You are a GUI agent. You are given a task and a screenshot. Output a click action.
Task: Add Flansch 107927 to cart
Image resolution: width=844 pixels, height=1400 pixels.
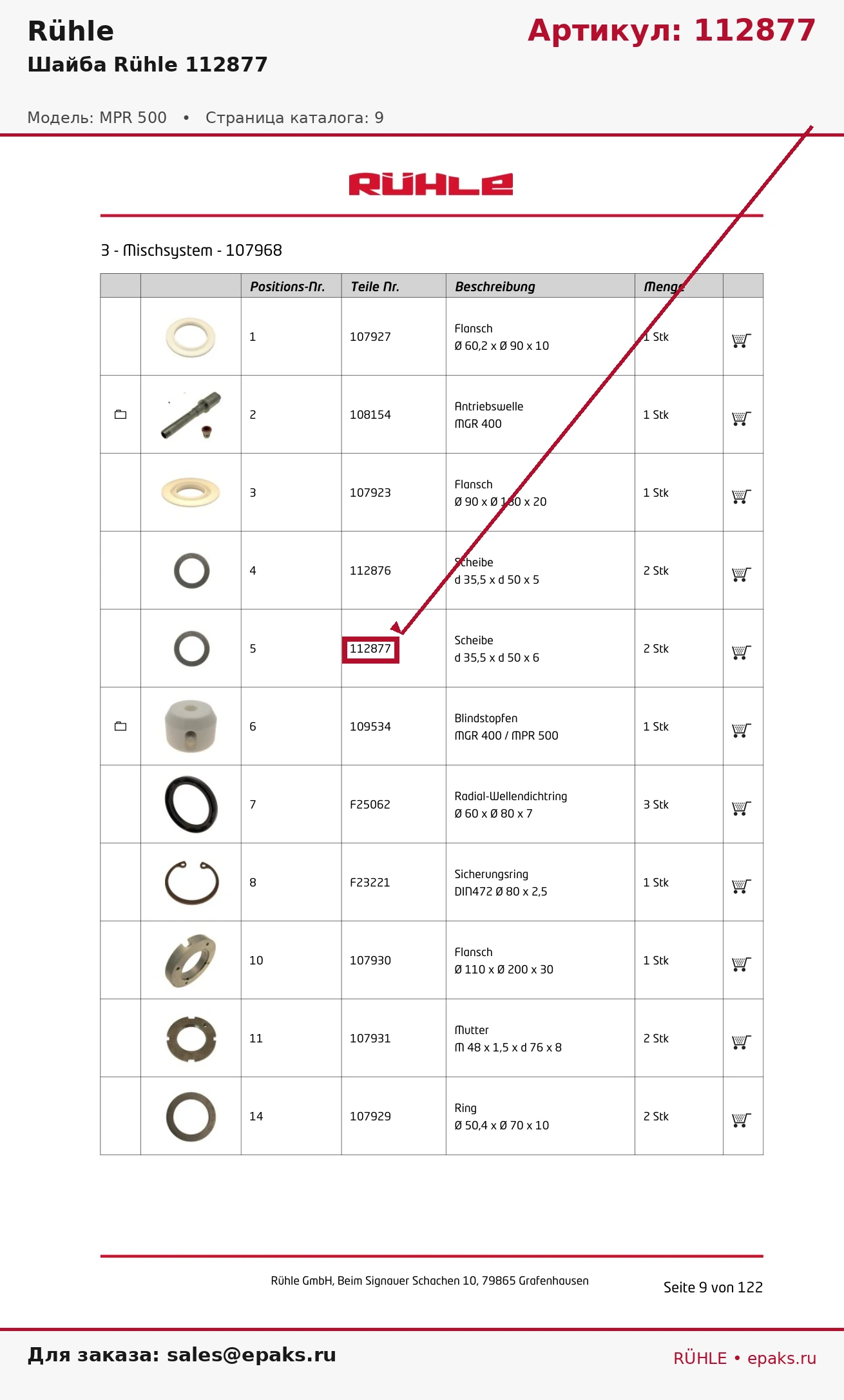[742, 340]
